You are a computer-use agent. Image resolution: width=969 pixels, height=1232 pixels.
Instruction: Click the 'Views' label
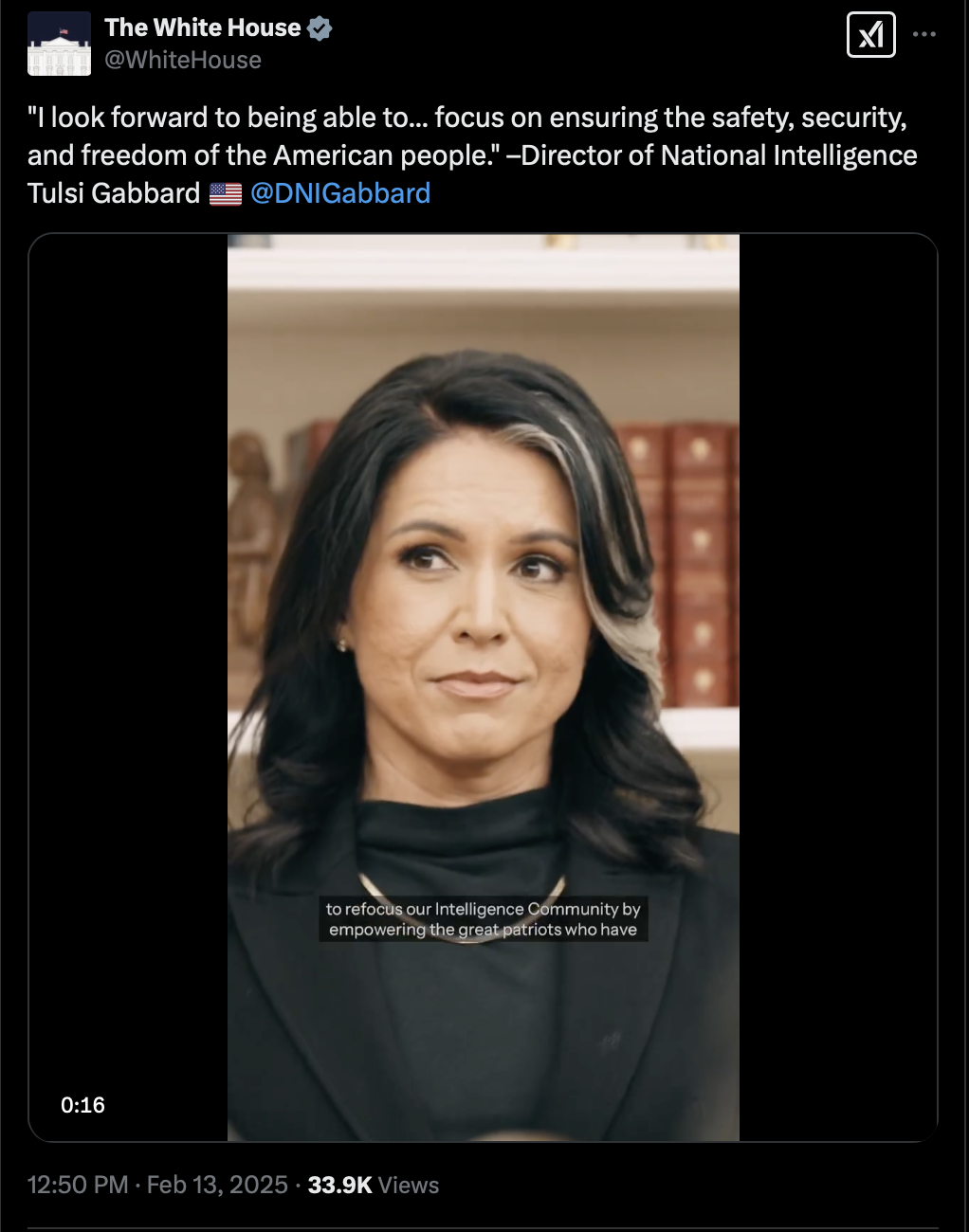(409, 1186)
